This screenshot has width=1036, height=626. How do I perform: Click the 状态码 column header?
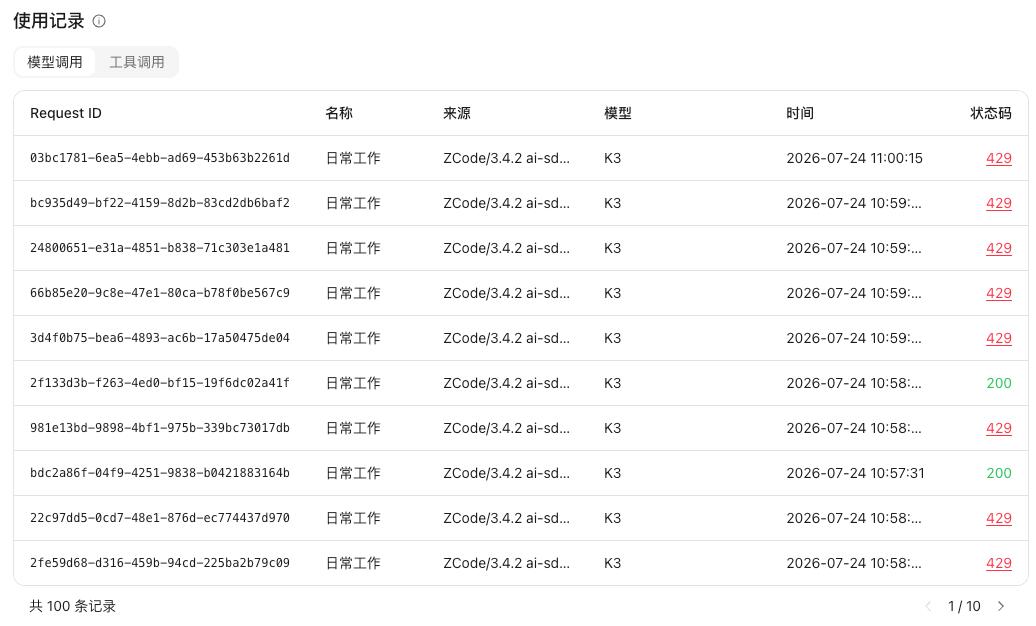(x=990, y=113)
